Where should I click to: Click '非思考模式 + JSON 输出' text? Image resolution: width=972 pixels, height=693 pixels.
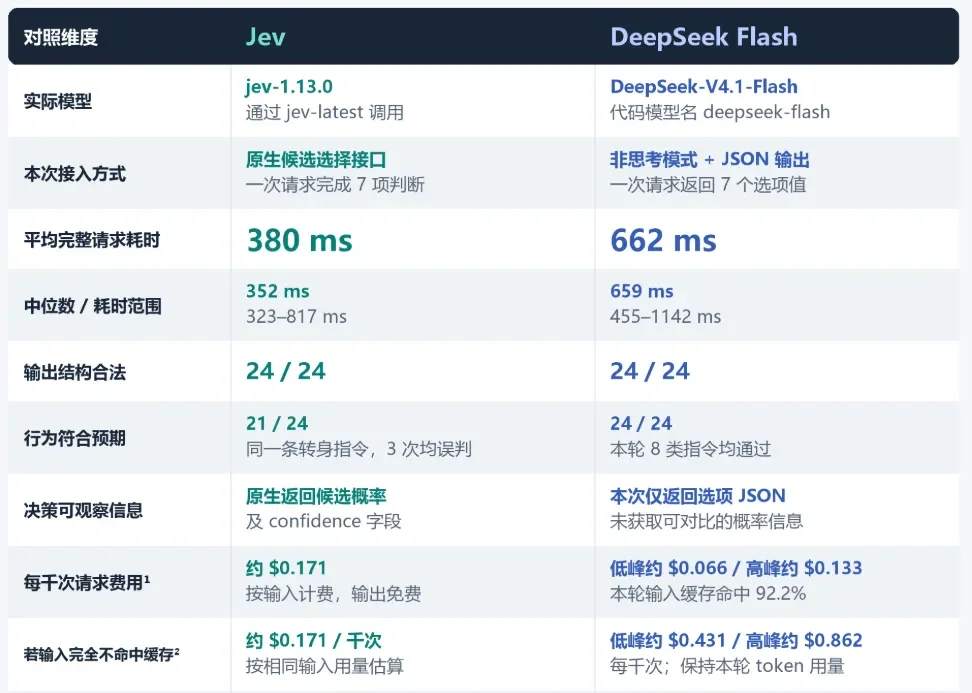coord(710,159)
